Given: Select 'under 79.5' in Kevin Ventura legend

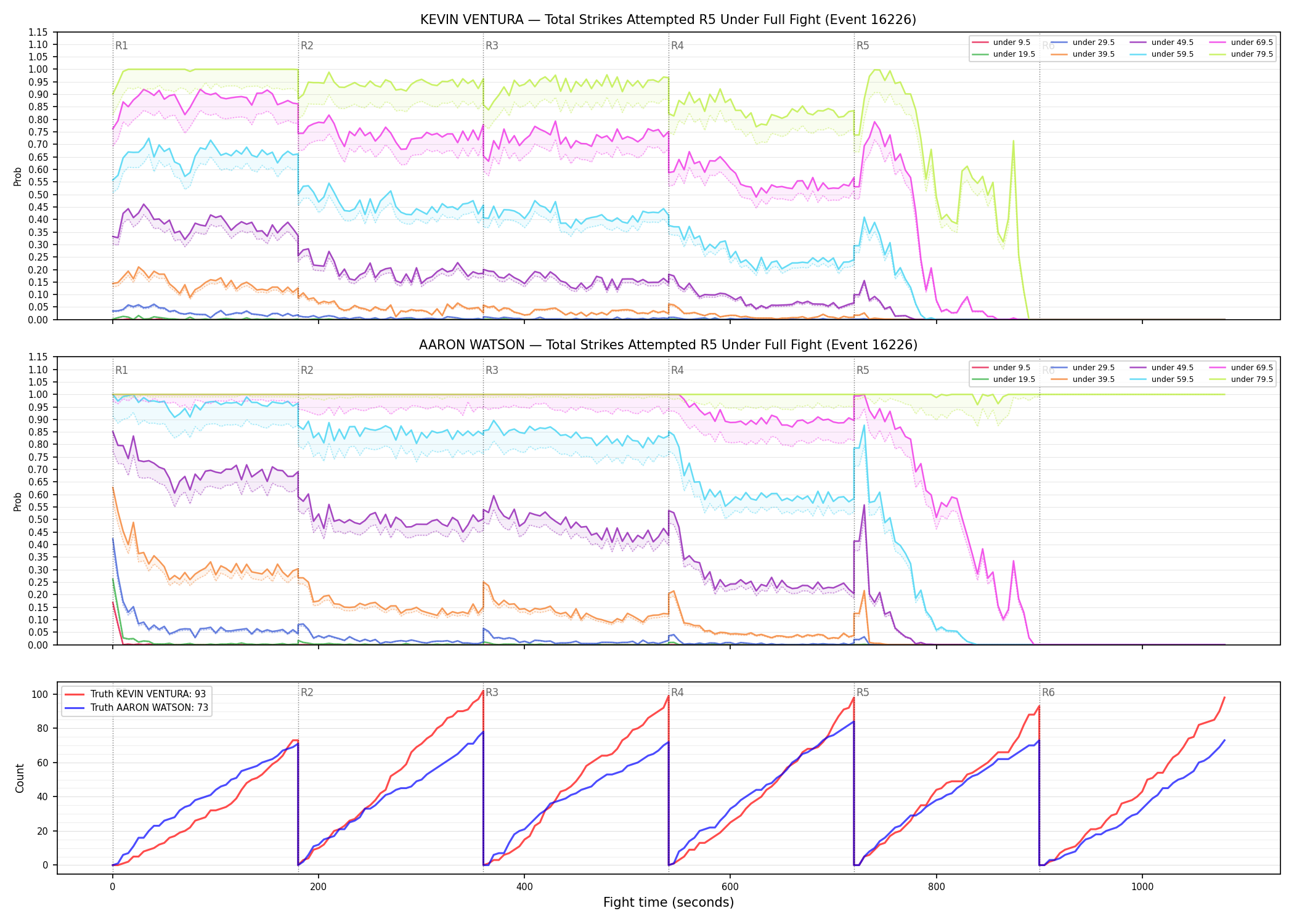Looking at the screenshot, I should coord(1252,54).
